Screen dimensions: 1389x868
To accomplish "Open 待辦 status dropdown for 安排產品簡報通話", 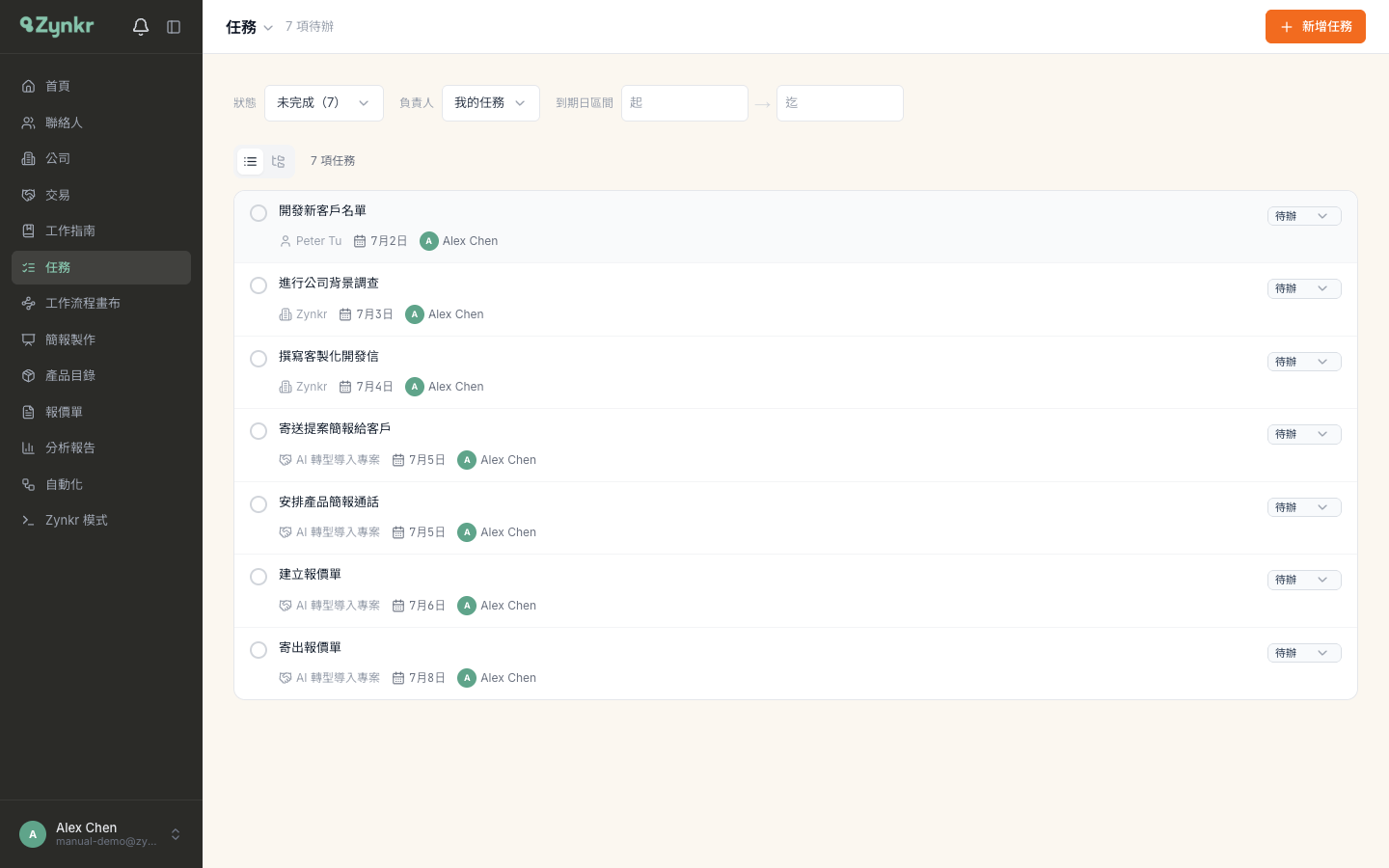I will pos(1304,507).
